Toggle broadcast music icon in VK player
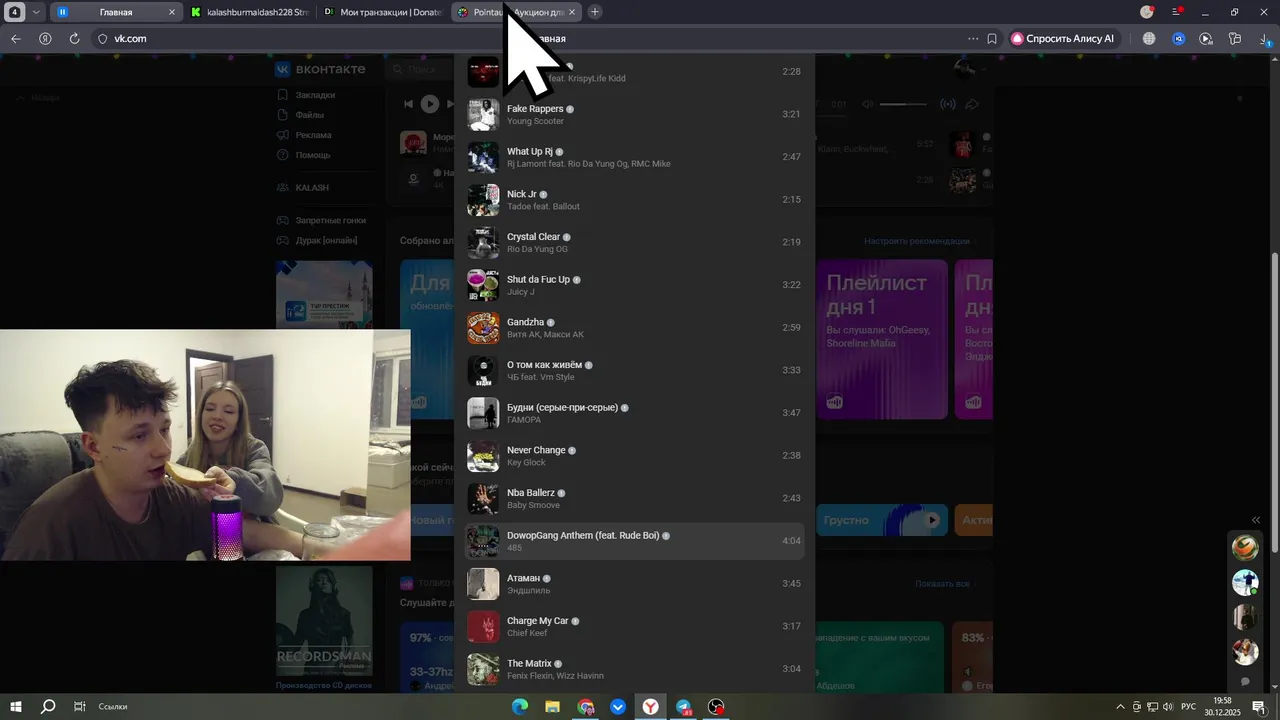 pyautogui.click(x=948, y=104)
